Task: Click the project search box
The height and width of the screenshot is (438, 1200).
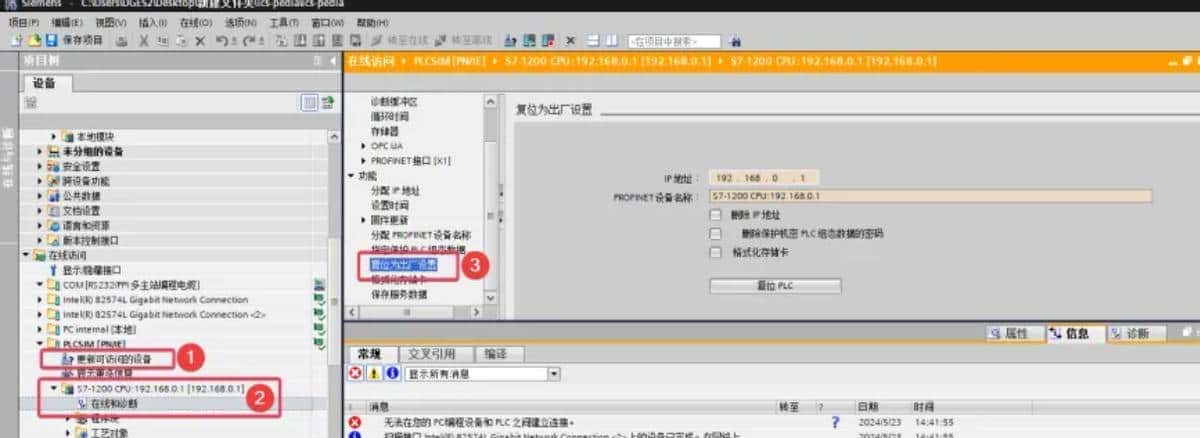Action: point(674,41)
